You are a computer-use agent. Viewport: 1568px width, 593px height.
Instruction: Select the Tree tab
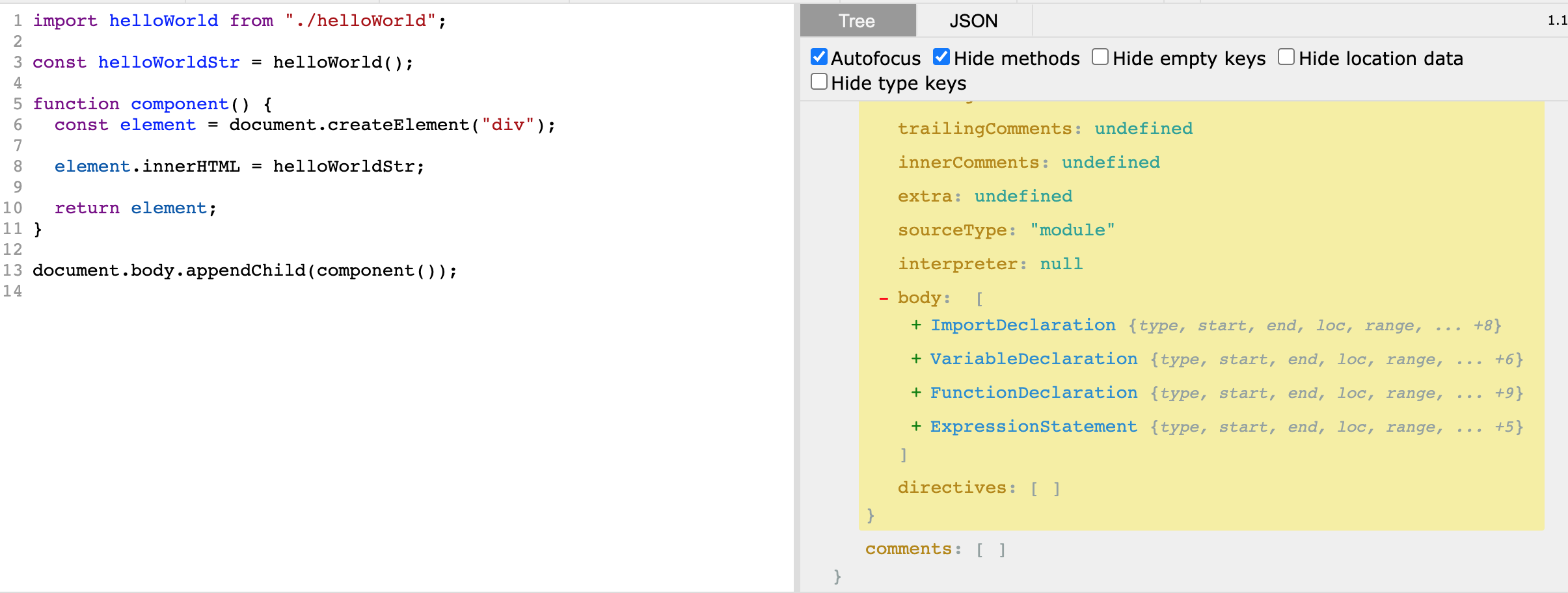(x=858, y=21)
